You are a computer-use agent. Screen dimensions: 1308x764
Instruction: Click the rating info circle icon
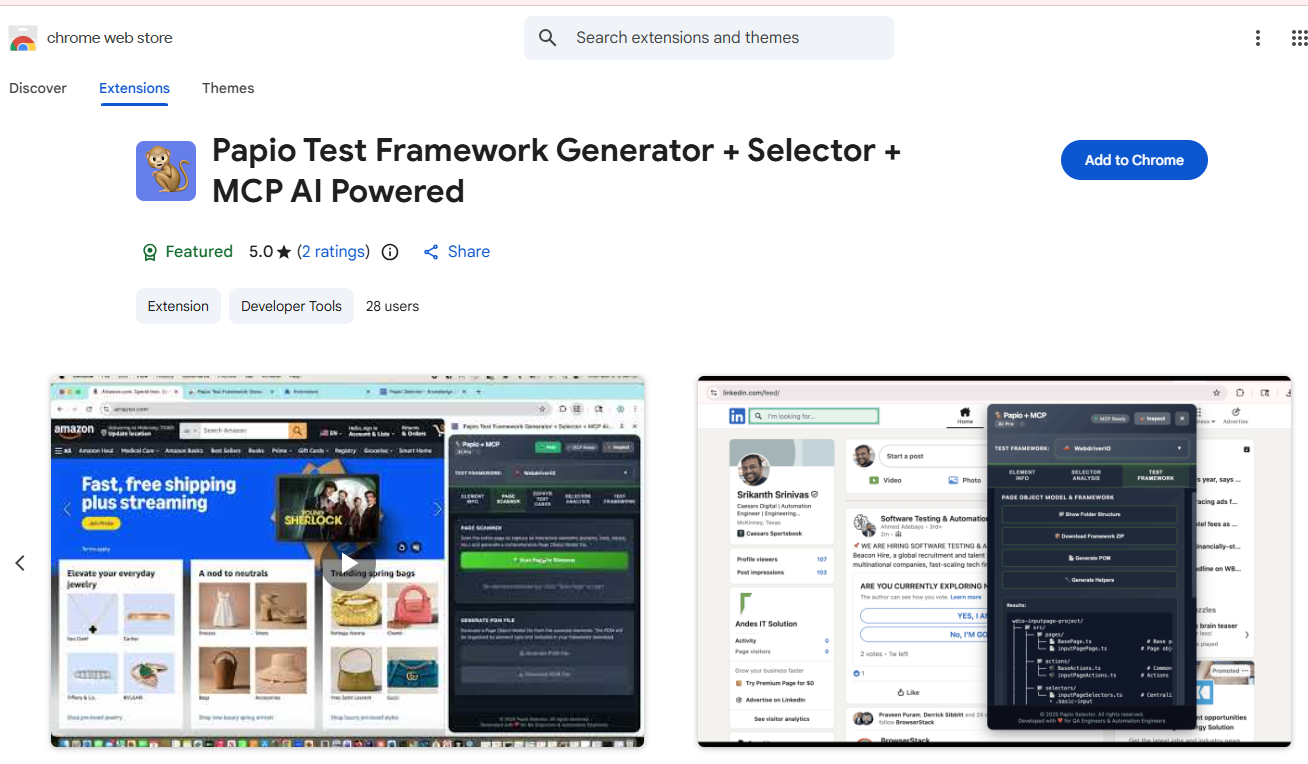[x=390, y=252]
